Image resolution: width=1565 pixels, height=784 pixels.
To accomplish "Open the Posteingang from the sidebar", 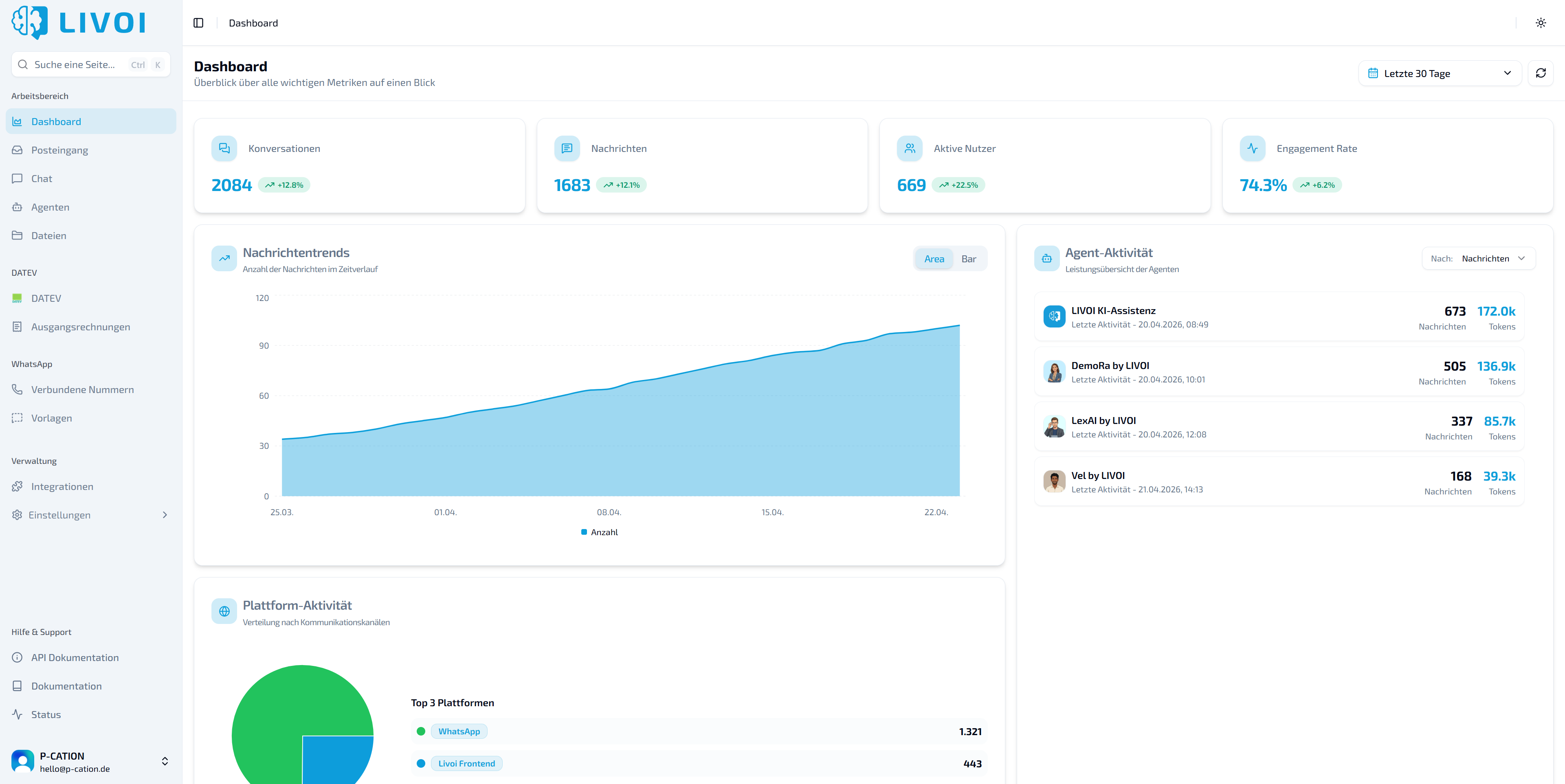I will pos(59,150).
